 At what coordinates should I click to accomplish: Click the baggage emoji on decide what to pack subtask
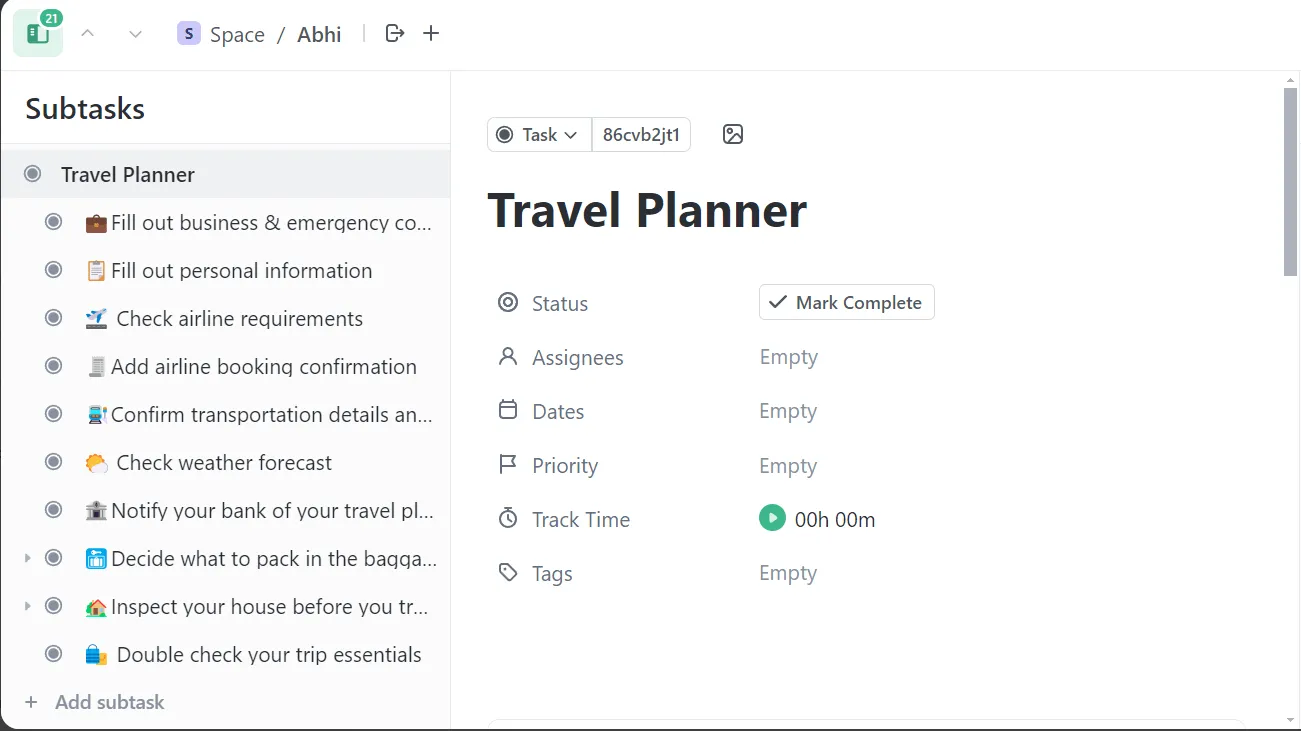[x=96, y=559]
